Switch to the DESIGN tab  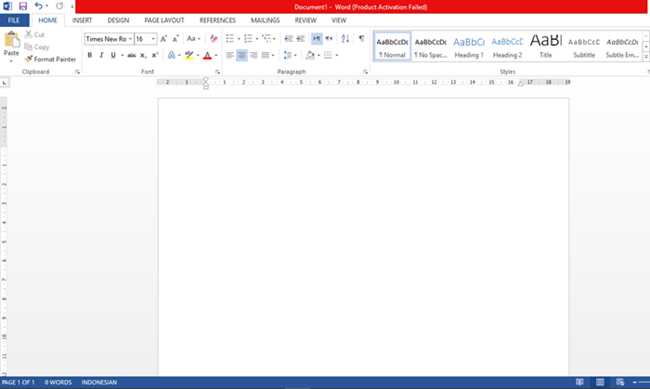[x=118, y=20]
